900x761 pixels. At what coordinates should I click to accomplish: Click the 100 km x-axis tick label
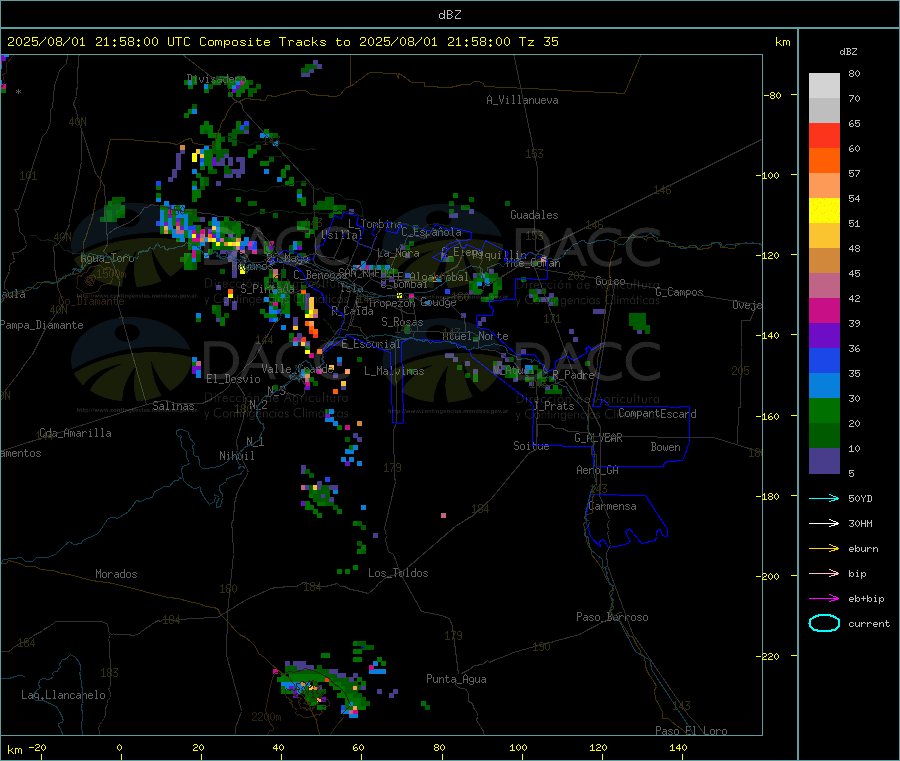coord(518,747)
